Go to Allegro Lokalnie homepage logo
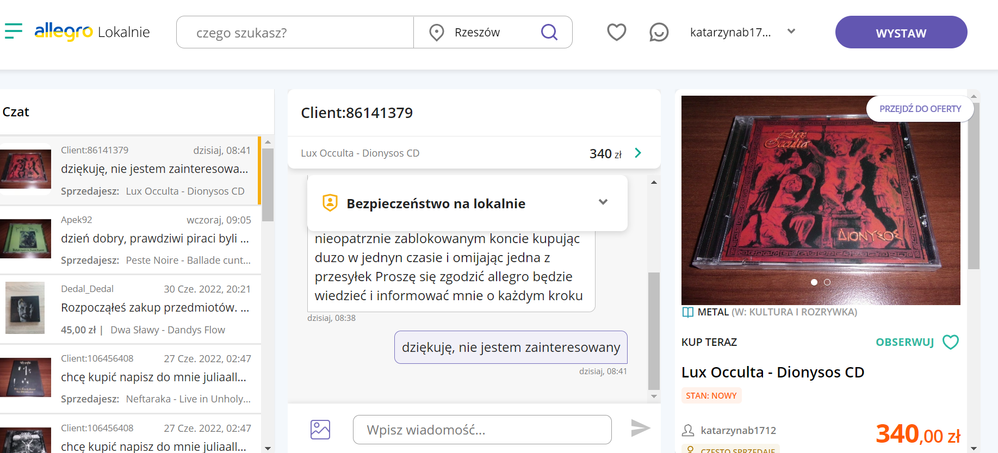 (x=92, y=32)
